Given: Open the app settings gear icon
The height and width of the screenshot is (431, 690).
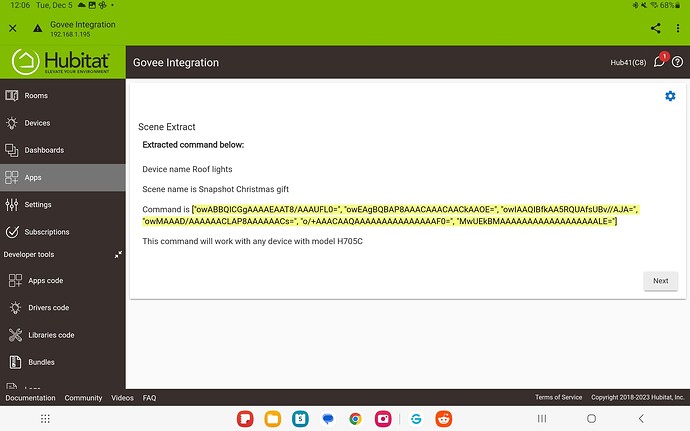Looking at the screenshot, I should (x=670, y=96).
